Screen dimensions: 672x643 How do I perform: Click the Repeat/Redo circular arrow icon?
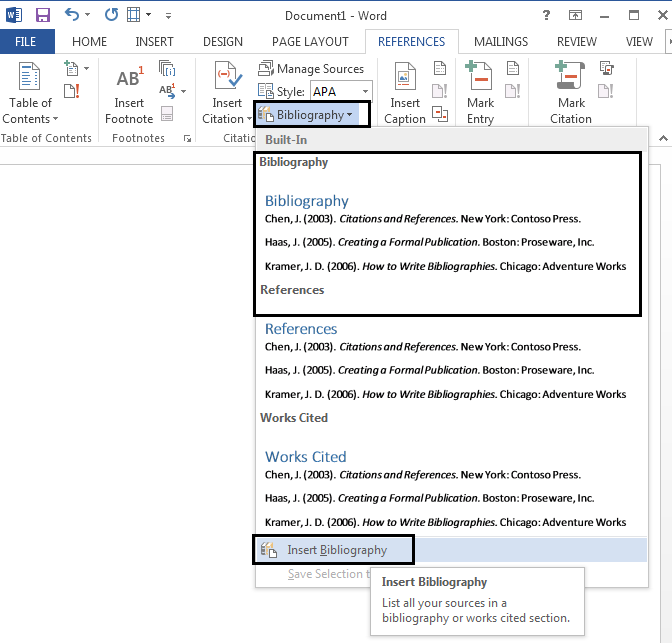(111, 15)
